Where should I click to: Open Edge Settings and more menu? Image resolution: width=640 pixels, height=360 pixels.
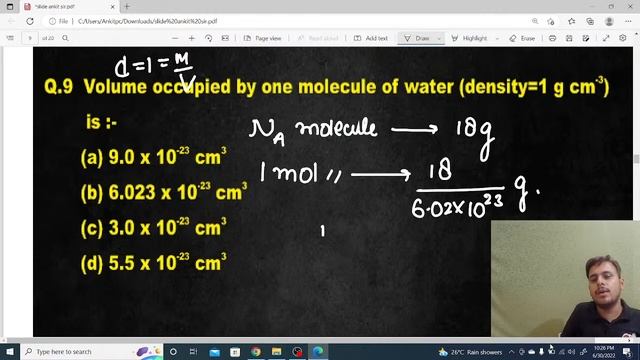[628, 21]
